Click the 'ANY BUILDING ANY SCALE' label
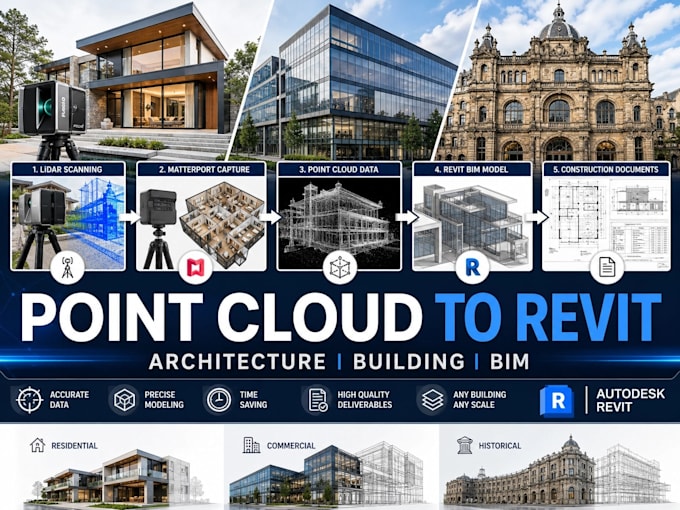This screenshot has height=510, width=680. pos(480,399)
